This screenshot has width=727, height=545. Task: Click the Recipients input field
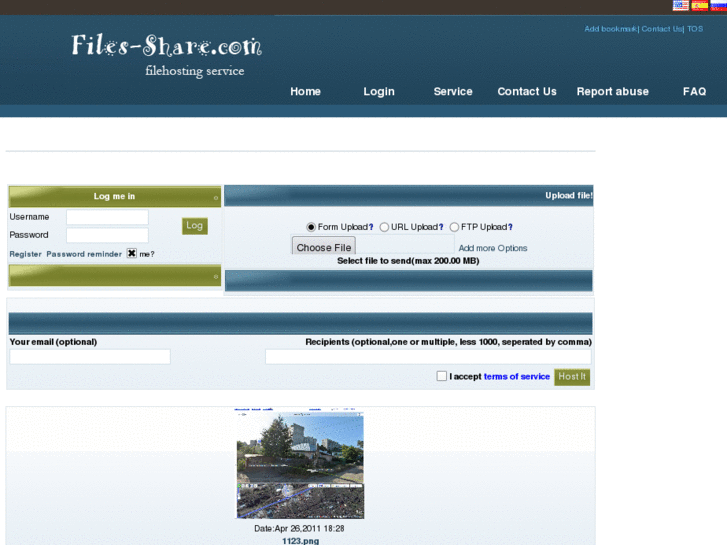(x=428, y=357)
